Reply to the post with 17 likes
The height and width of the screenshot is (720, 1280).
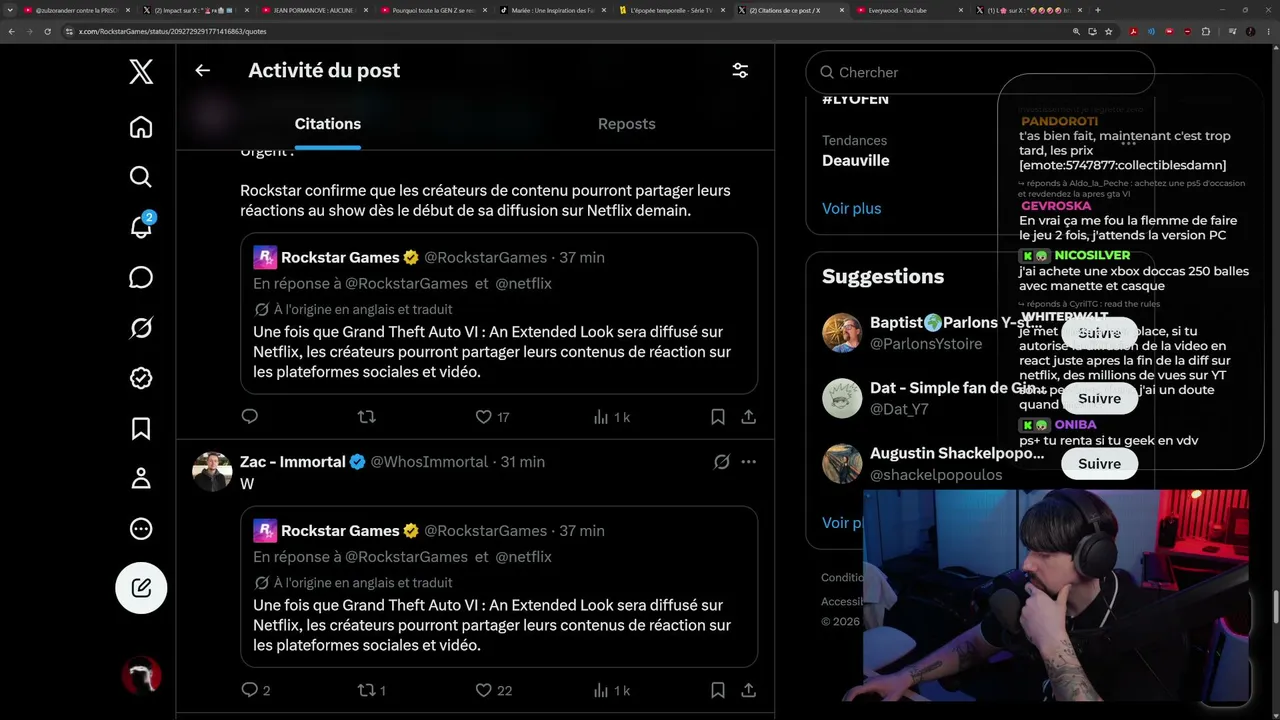point(250,416)
